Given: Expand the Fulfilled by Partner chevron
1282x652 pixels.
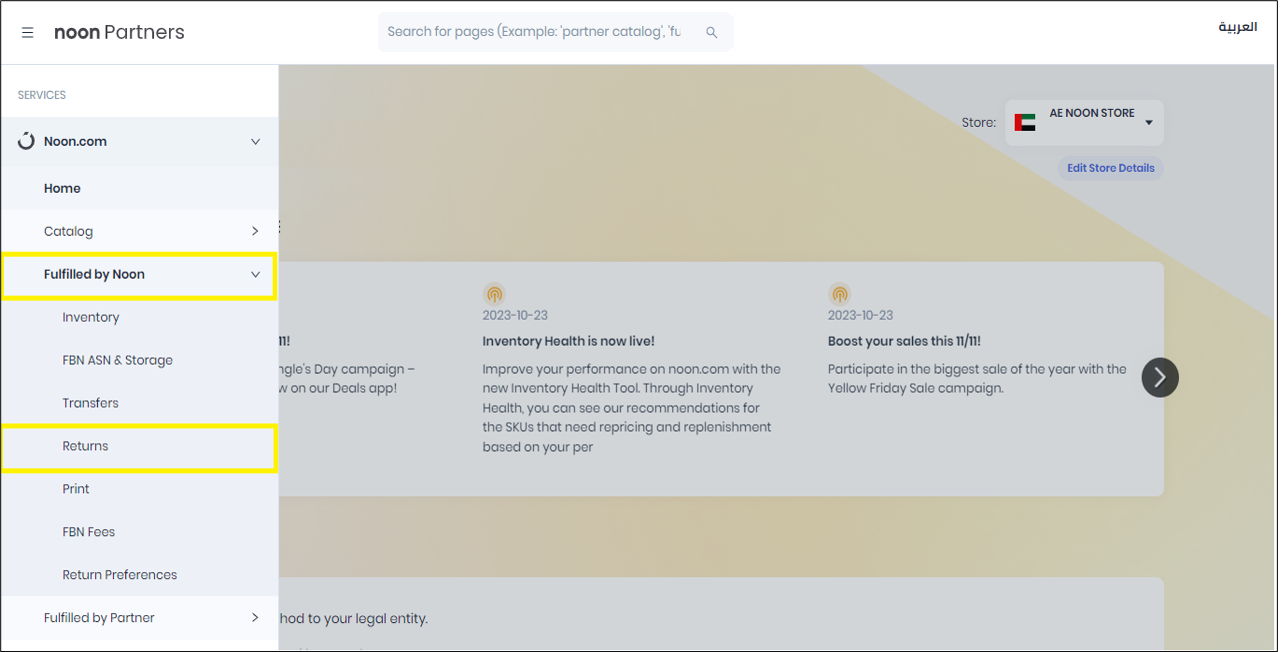Looking at the screenshot, I should click(x=255, y=618).
